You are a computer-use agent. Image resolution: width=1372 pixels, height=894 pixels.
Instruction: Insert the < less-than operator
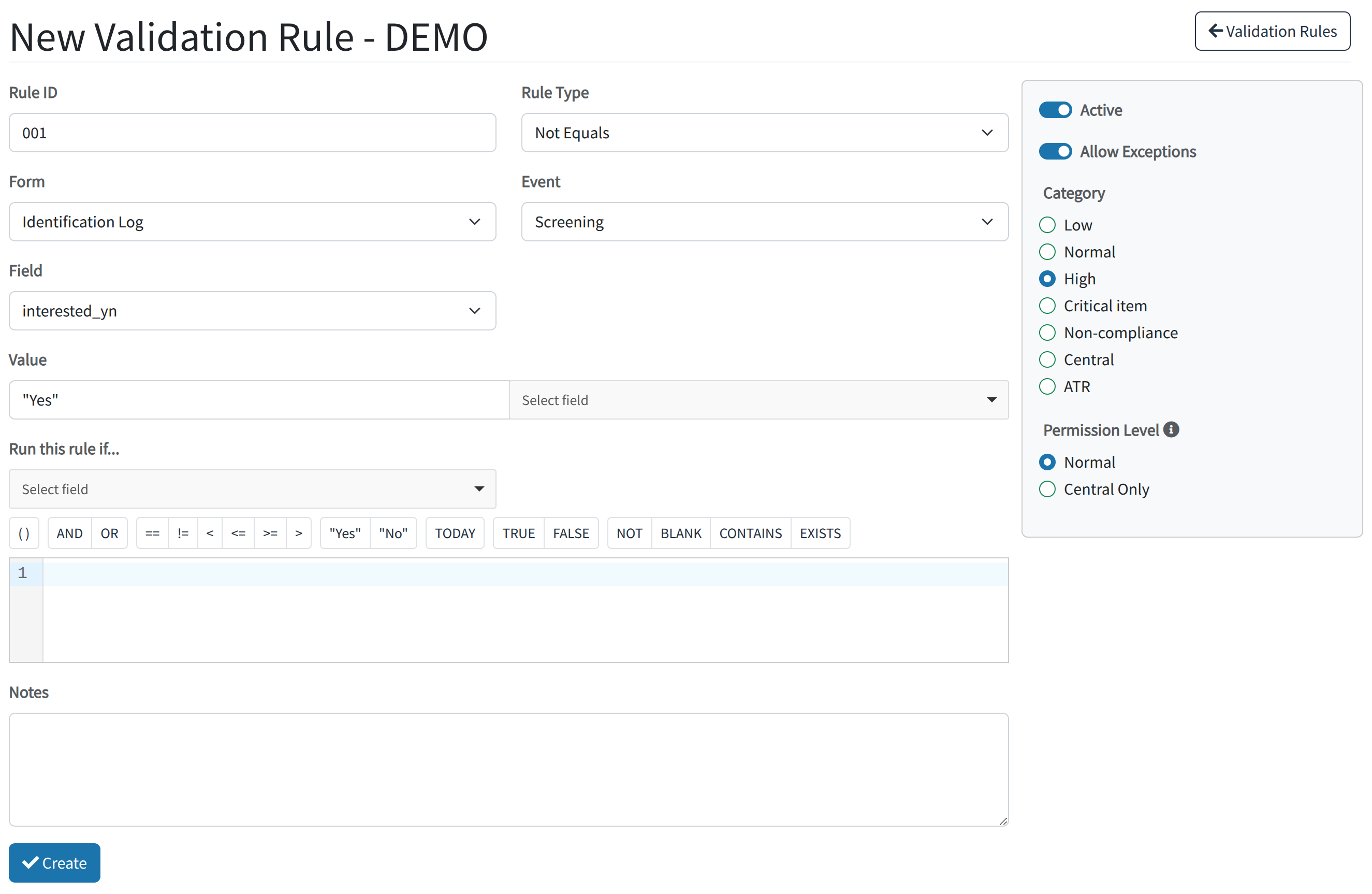(x=210, y=533)
